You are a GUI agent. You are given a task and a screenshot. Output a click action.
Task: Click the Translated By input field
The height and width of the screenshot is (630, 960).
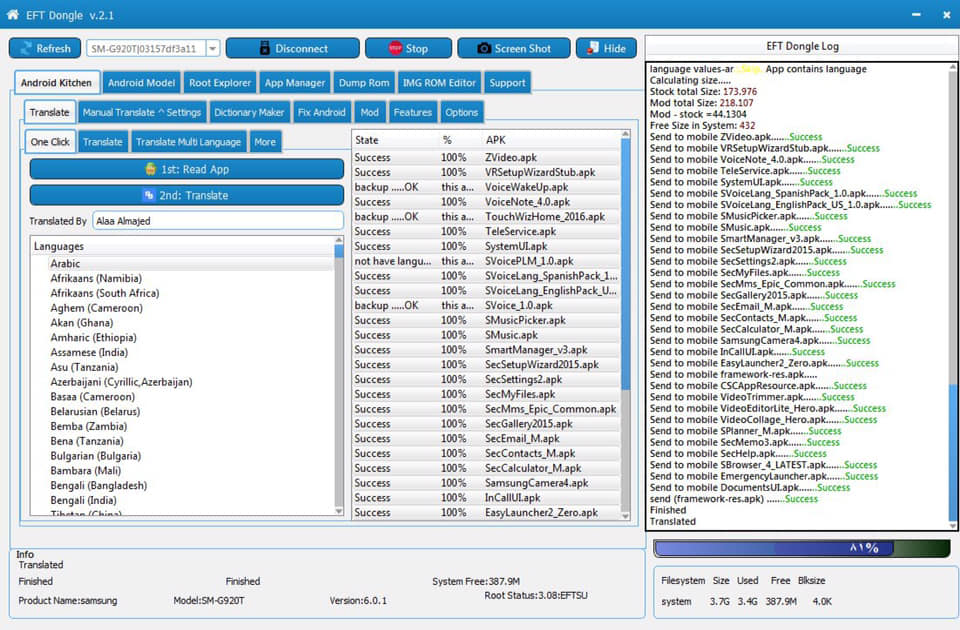218,221
